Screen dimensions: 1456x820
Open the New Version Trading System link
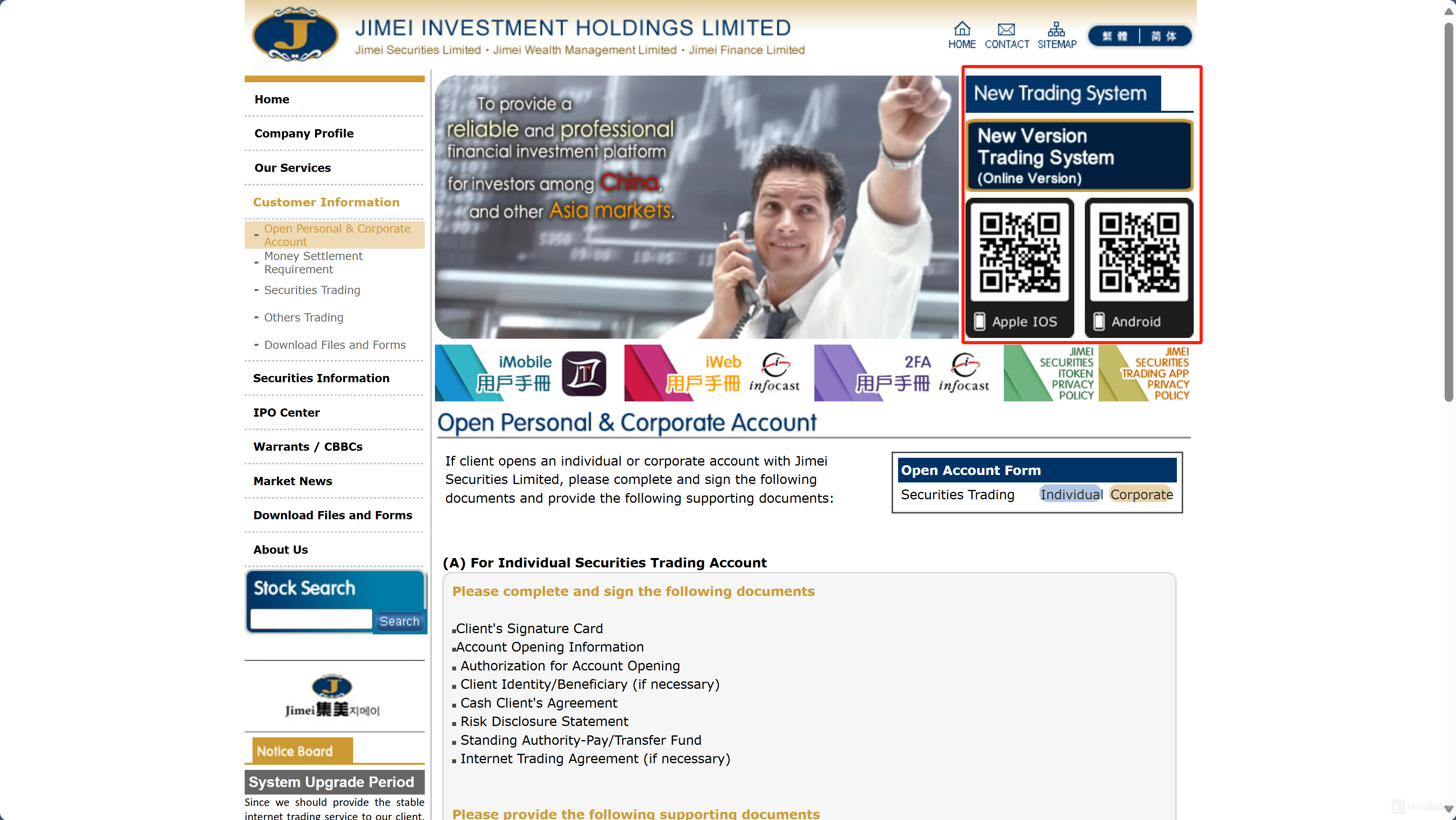(x=1079, y=155)
